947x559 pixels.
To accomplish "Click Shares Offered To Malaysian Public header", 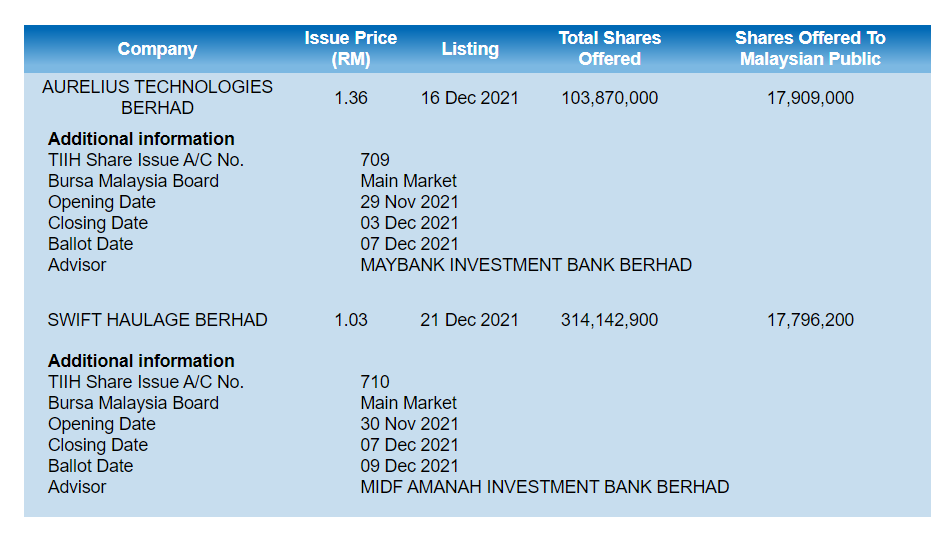I will [810, 49].
